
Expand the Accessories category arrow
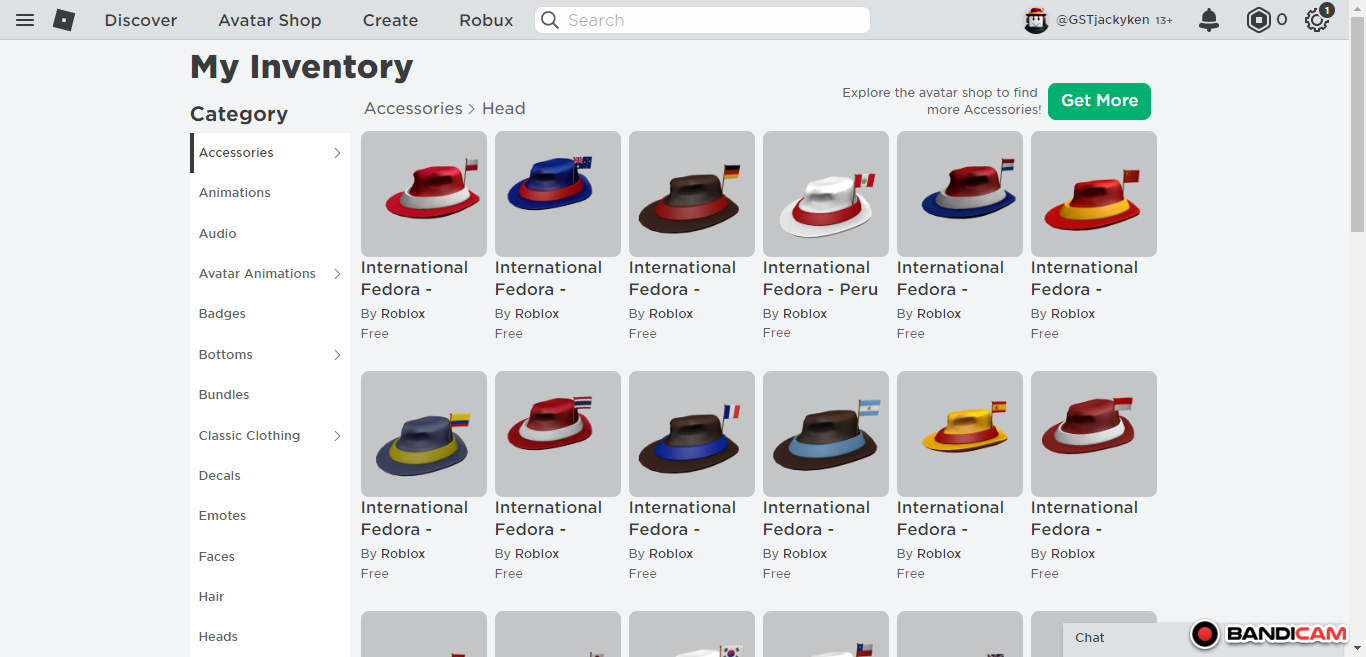tap(337, 153)
